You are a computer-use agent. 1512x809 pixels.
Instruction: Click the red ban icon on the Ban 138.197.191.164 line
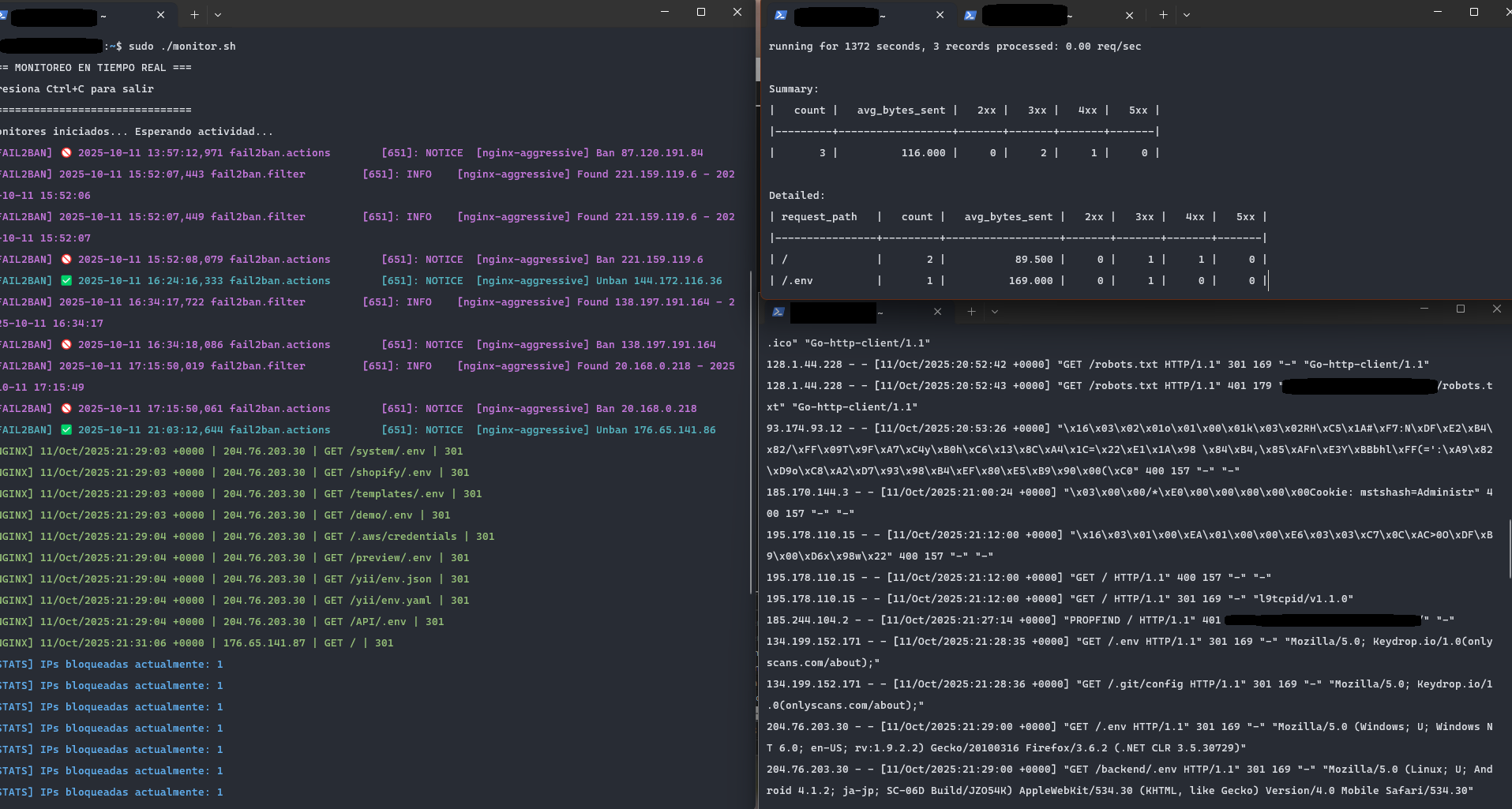coord(66,344)
